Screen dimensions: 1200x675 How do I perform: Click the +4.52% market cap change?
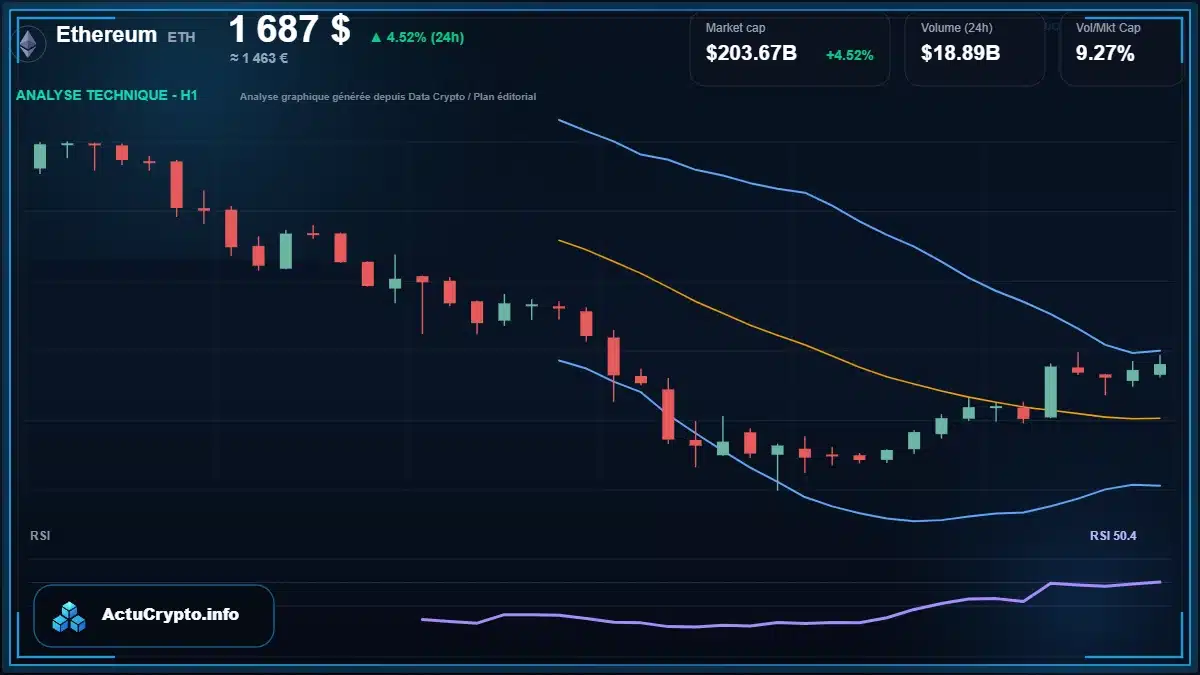[x=850, y=55]
